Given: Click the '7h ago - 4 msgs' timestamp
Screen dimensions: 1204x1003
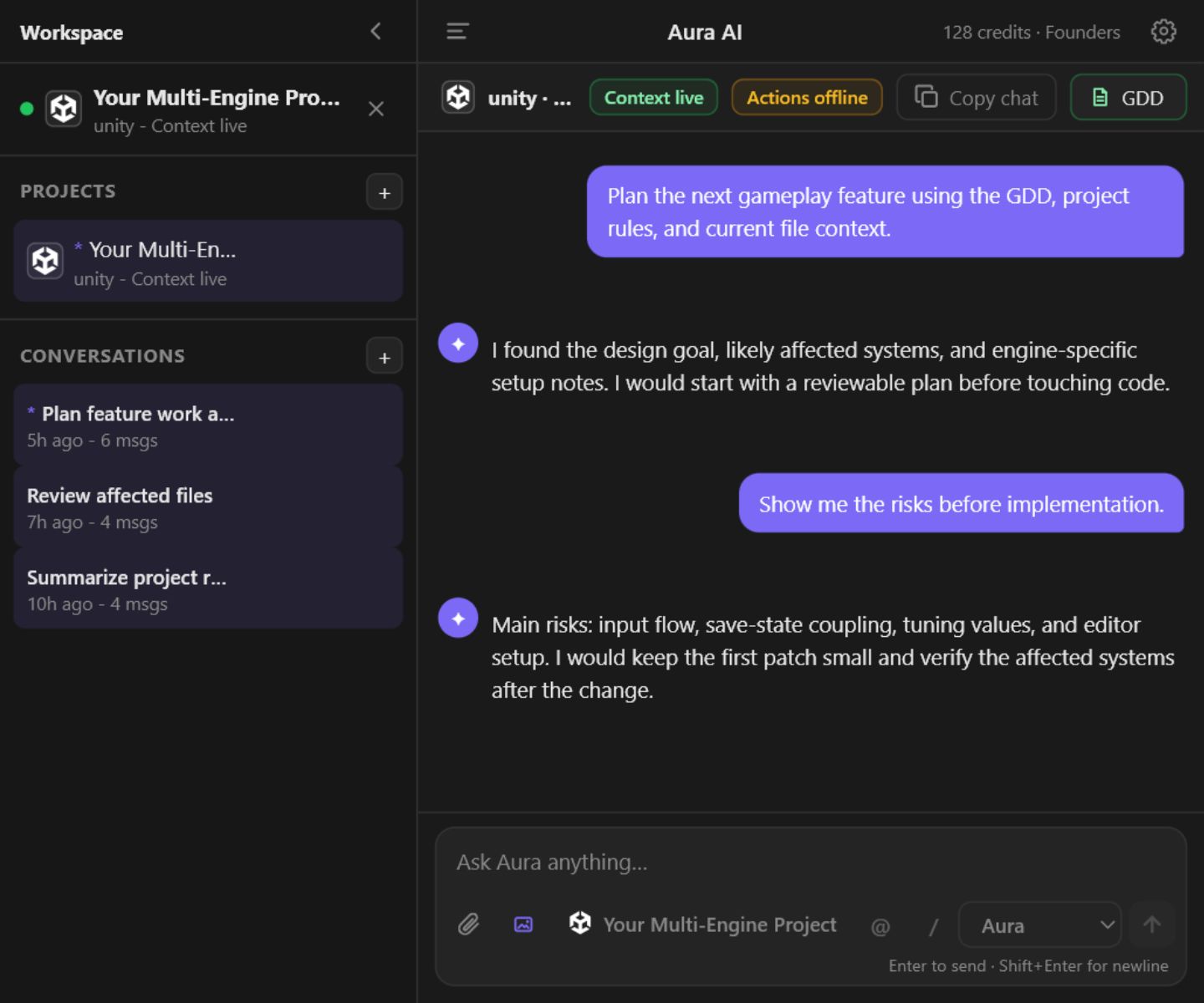Looking at the screenshot, I should [x=92, y=522].
